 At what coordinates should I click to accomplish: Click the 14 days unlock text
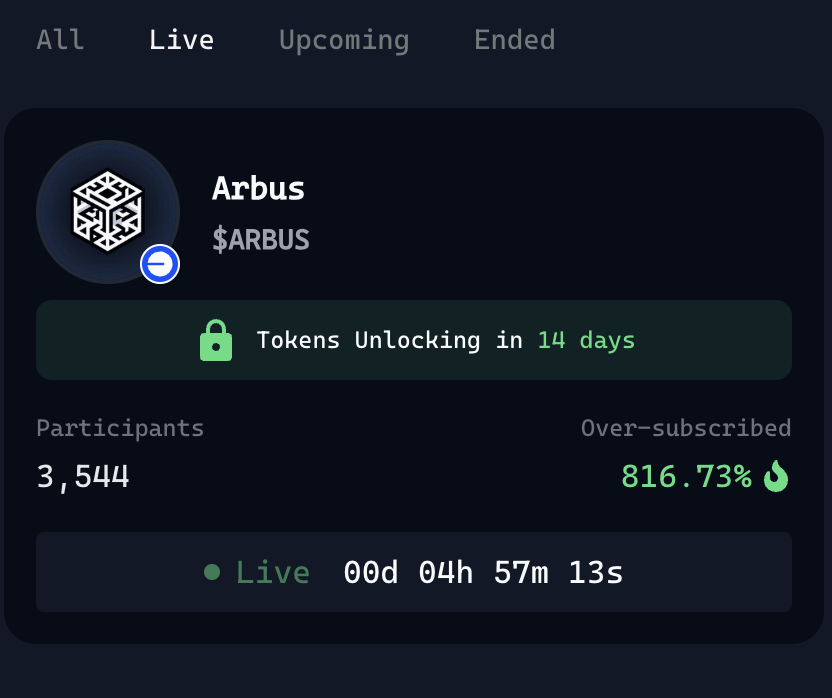point(586,340)
